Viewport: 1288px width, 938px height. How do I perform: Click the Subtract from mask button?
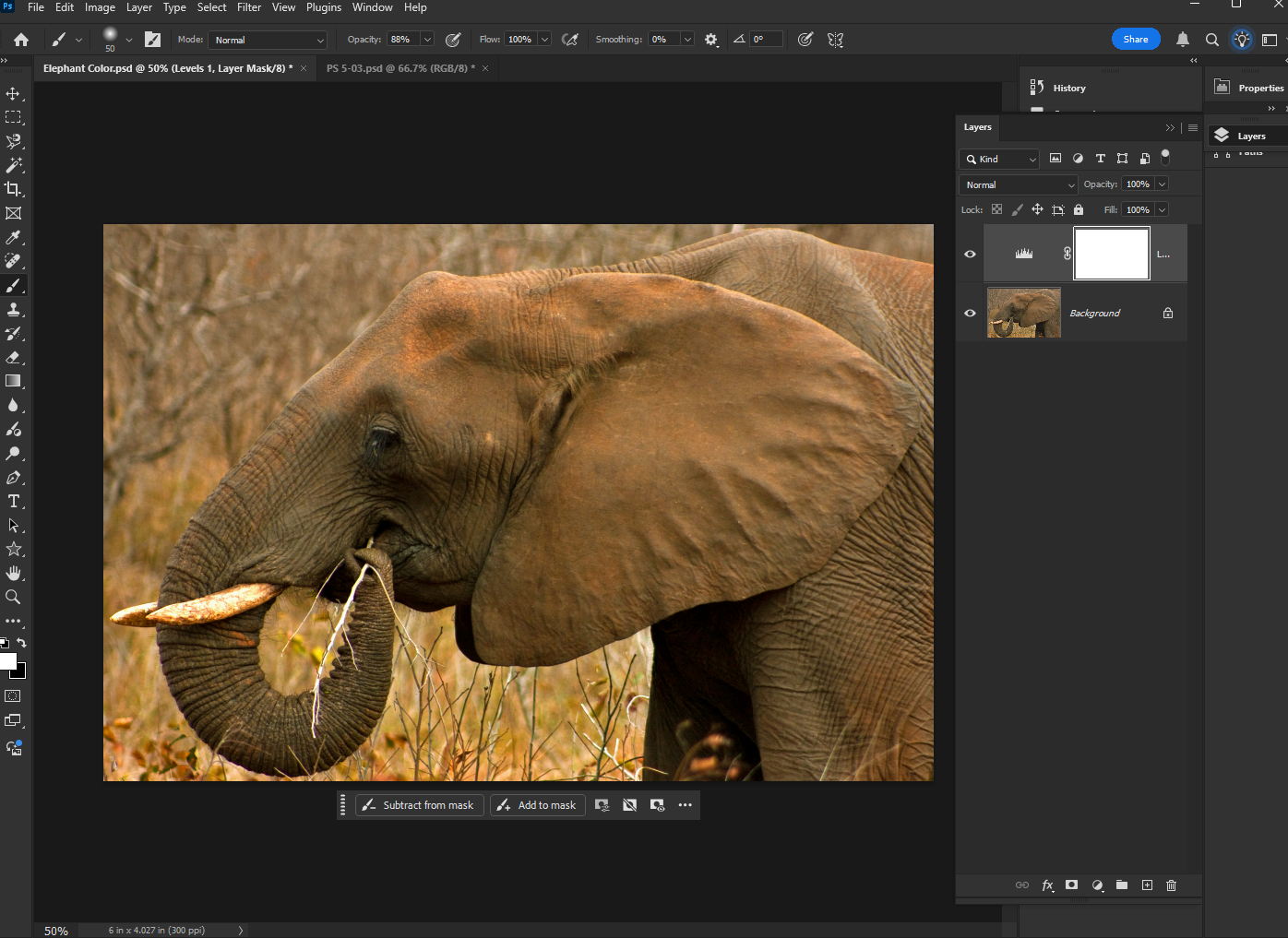[x=419, y=805]
